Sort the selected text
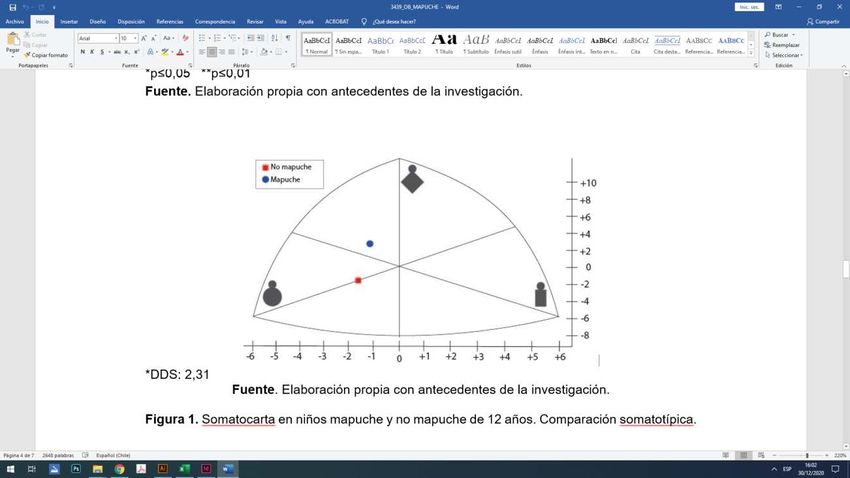 (275, 38)
